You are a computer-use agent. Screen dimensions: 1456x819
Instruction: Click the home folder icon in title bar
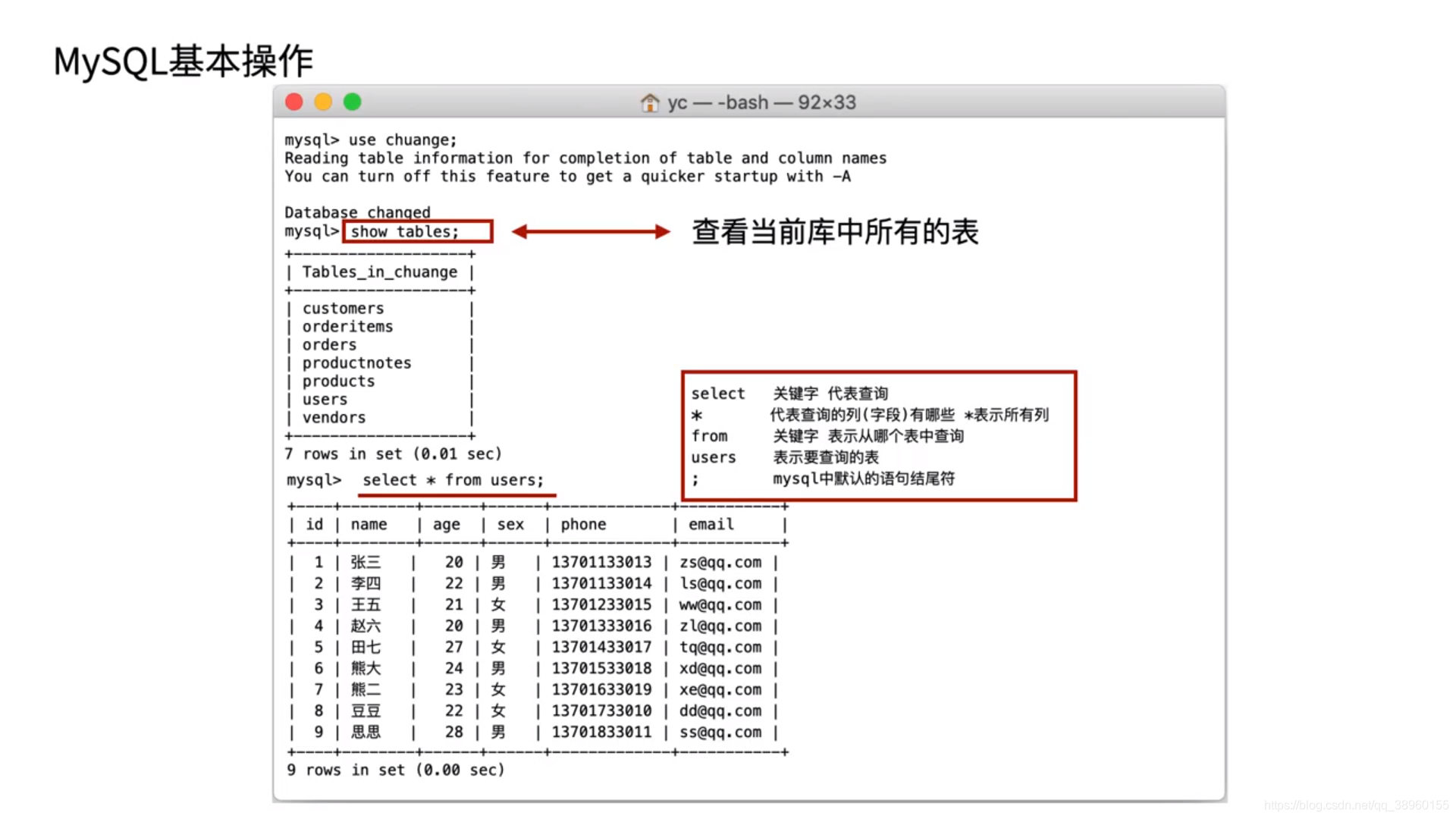tap(650, 102)
